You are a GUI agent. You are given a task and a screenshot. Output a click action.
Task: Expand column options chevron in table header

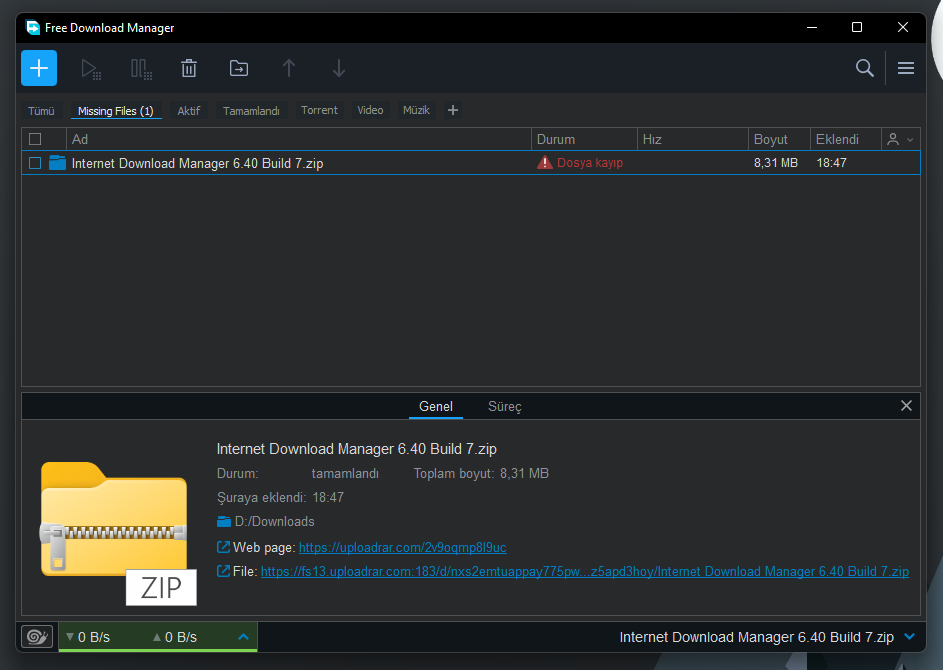tap(910, 140)
